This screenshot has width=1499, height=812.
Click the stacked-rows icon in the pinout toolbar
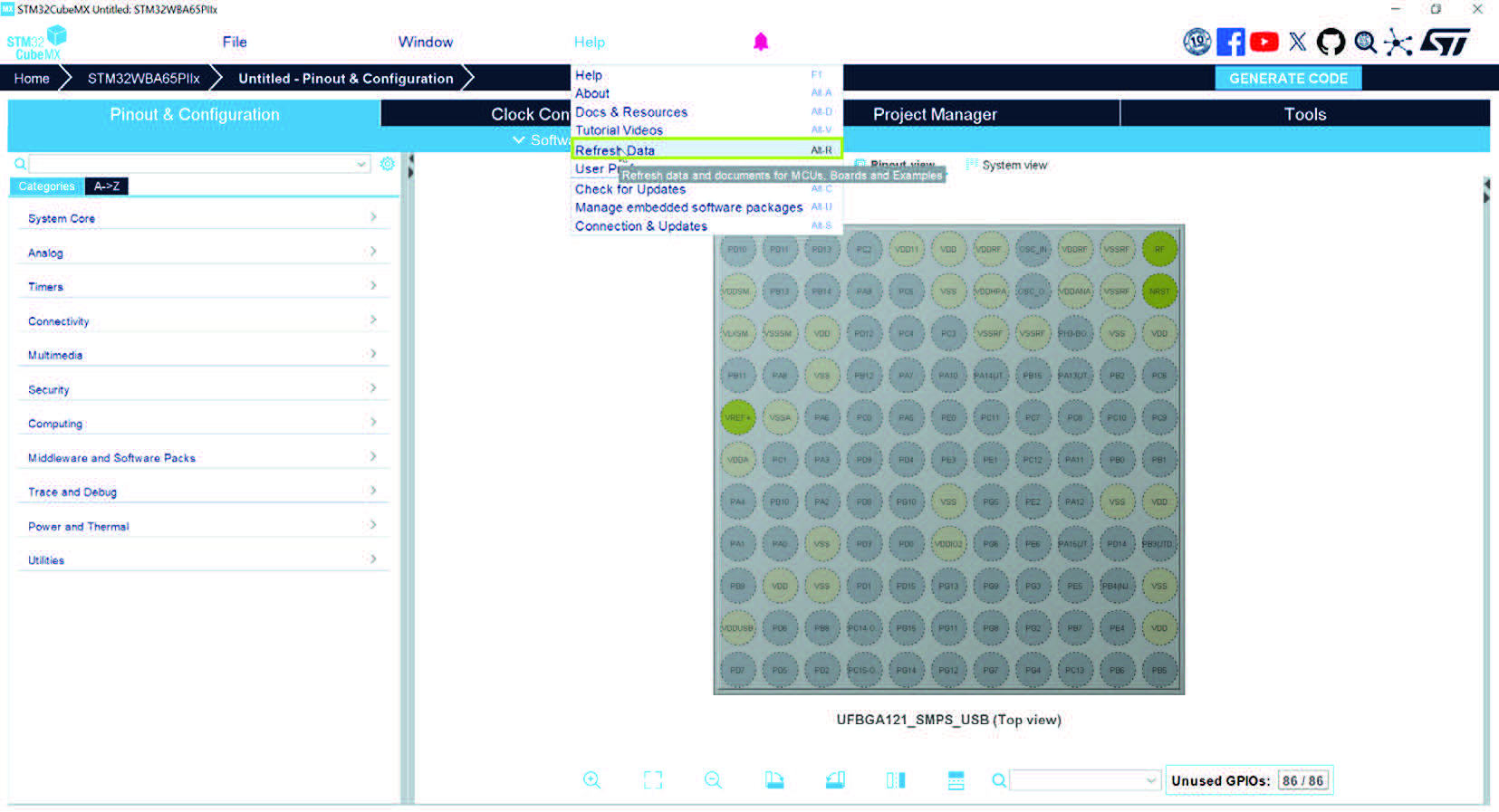click(956, 780)
